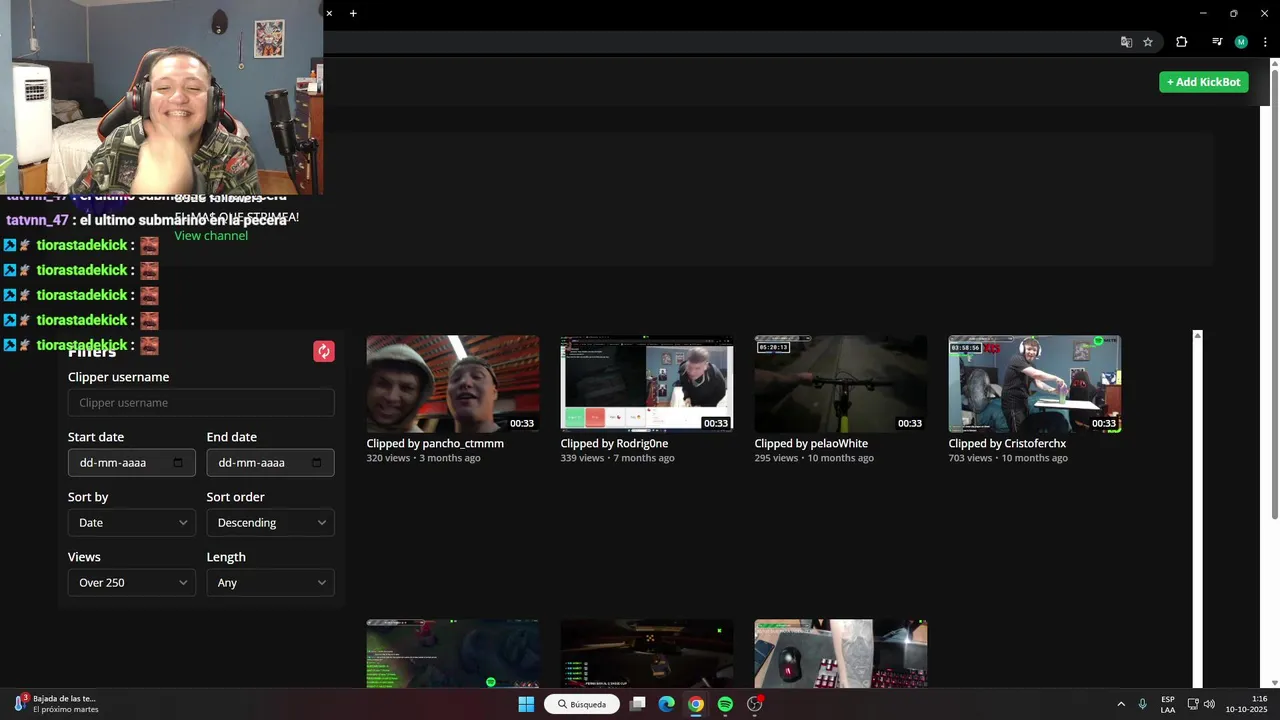
Task: Click the ESP LAA language indicator
Action: click(x=1168, y=704)
